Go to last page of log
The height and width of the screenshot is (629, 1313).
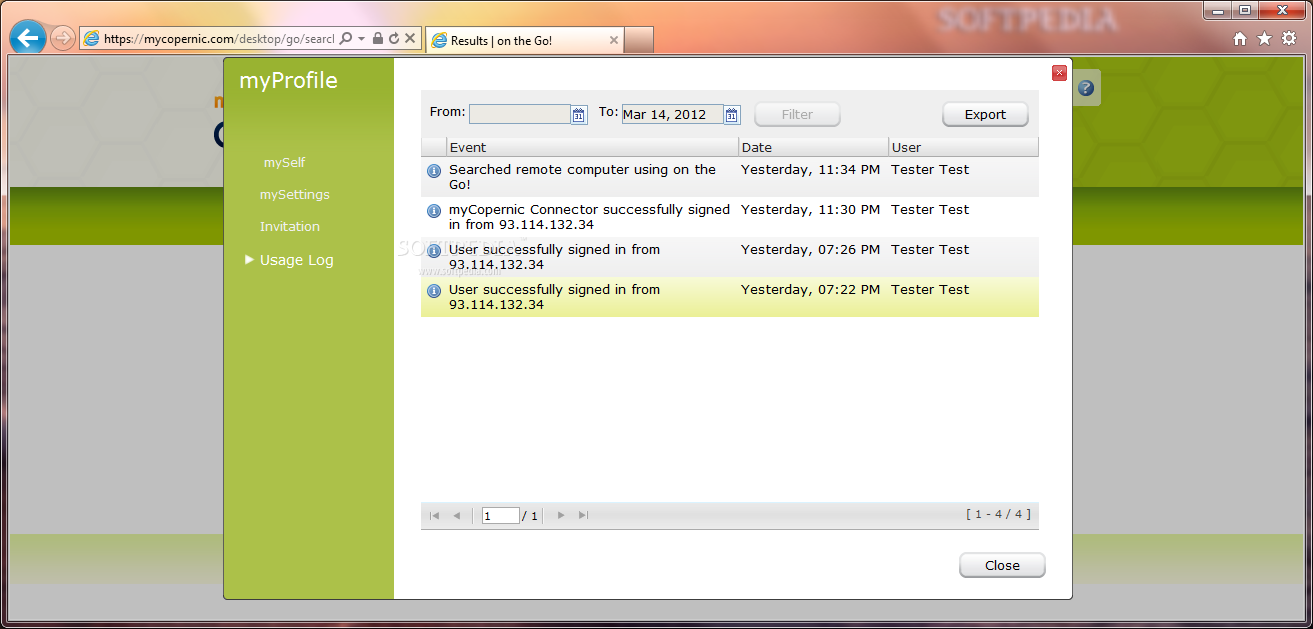(584, 515)
